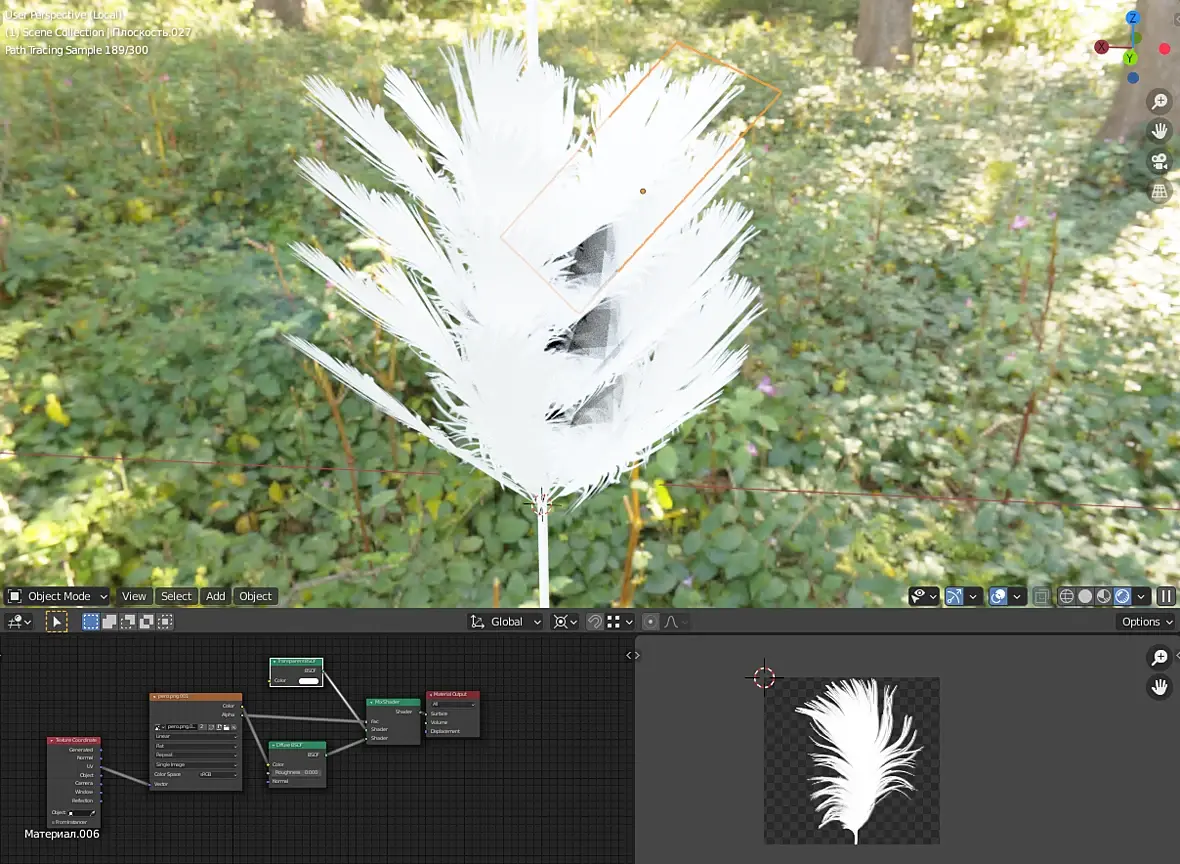
Task: Click the transform orientation axes icon
Action: coord(477,622)
